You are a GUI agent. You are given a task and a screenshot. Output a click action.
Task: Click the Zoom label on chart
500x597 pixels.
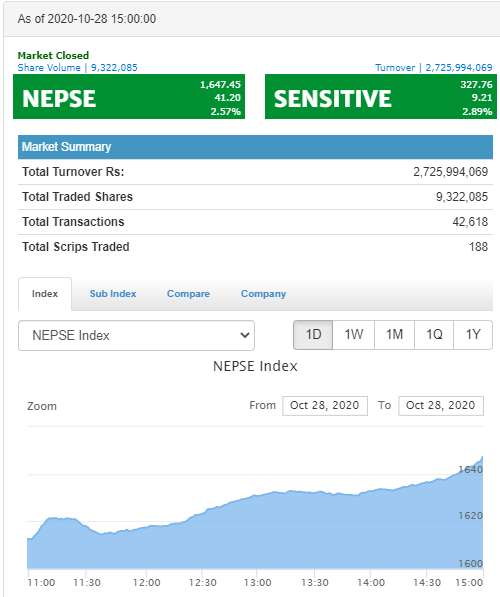click(42, 406)
